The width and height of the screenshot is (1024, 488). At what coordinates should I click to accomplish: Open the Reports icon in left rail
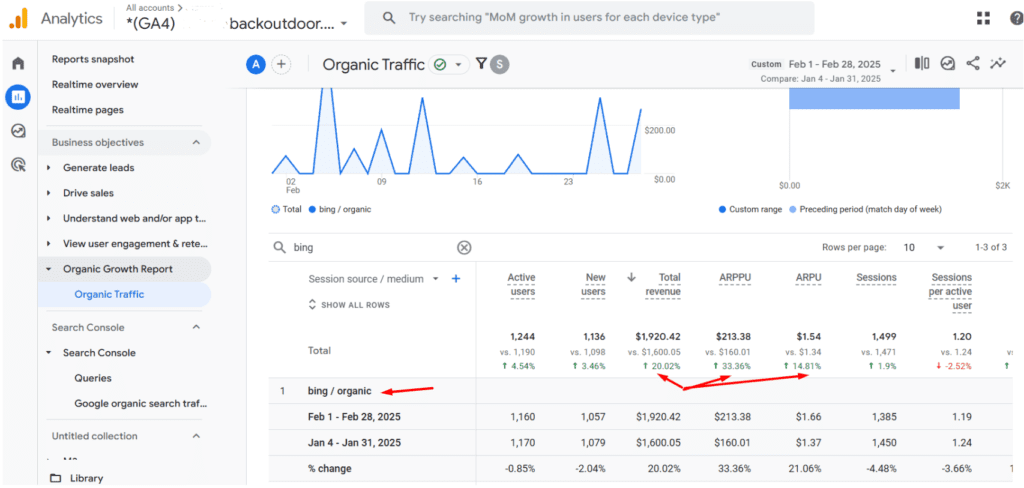pyautogui.click(x=17, y=97)
